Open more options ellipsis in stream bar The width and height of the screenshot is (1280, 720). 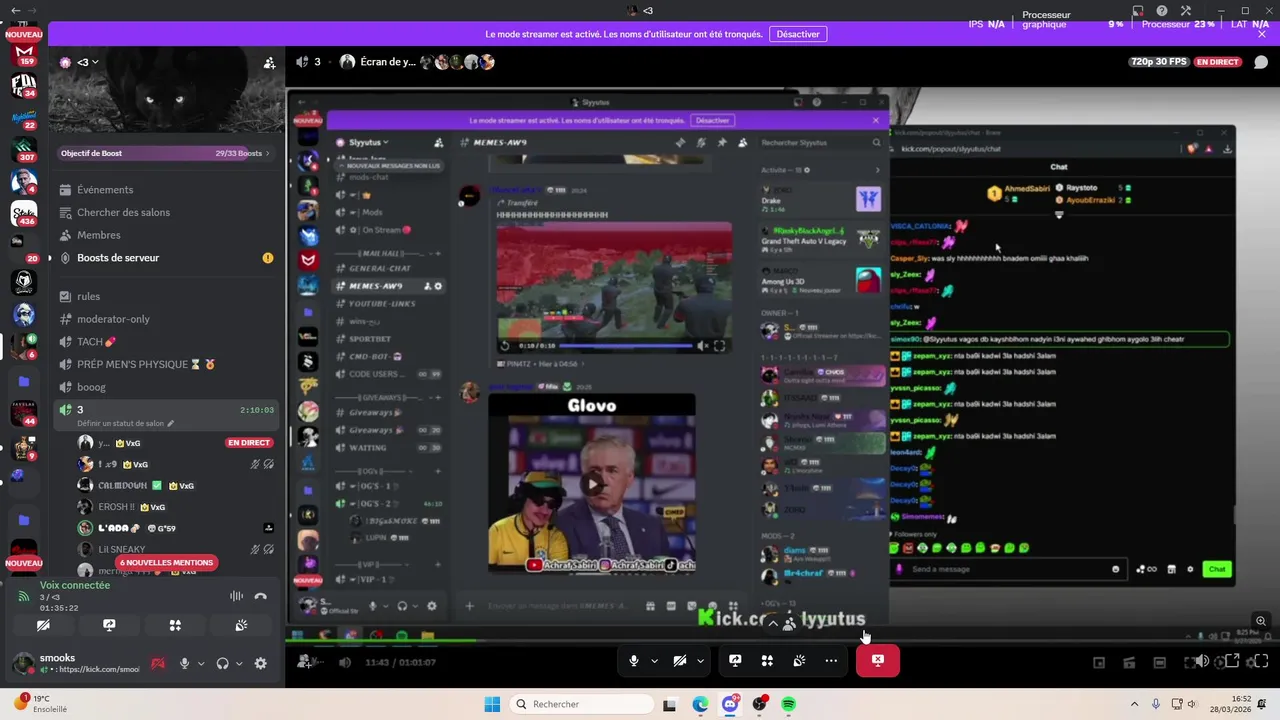click(831, 660)
